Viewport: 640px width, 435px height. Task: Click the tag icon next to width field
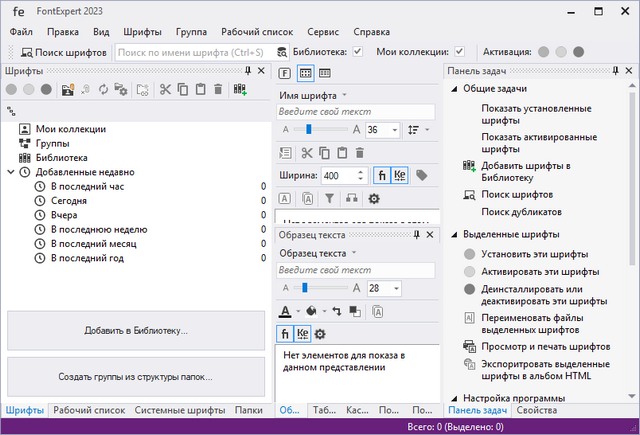point(422,175)
